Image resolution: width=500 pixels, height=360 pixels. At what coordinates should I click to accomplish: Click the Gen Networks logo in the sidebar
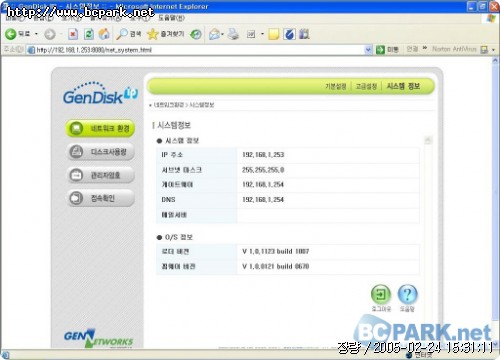(99, 338)
